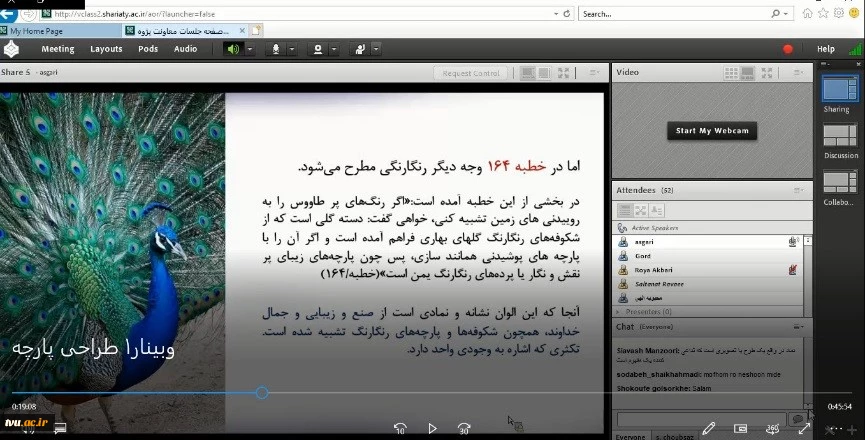Skip back 10 seconds in the video

(400, 428)
